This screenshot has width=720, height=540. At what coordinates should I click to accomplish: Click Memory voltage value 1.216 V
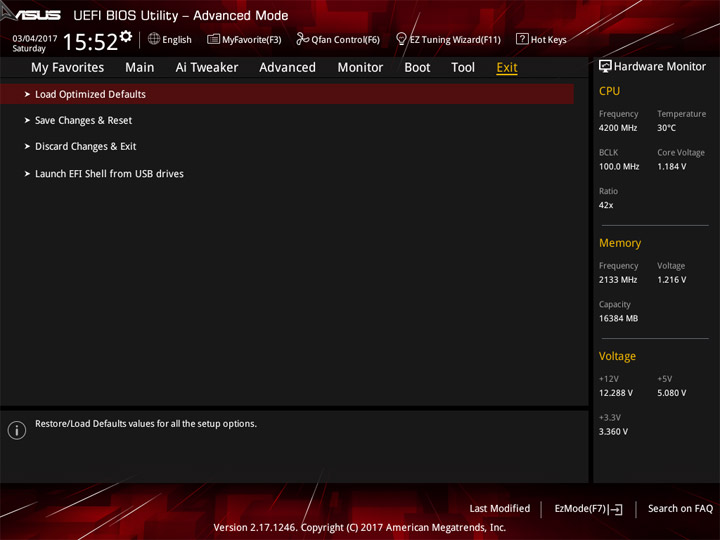click(x=672, y=280)
